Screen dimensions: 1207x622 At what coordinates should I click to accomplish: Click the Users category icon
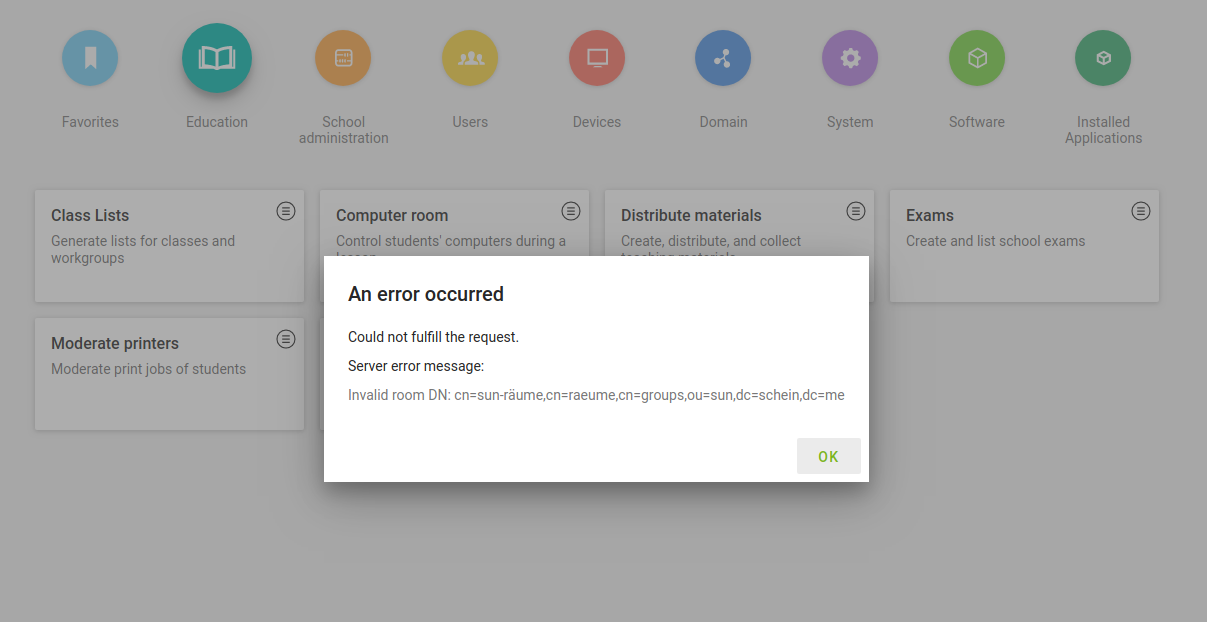(470, 58)
